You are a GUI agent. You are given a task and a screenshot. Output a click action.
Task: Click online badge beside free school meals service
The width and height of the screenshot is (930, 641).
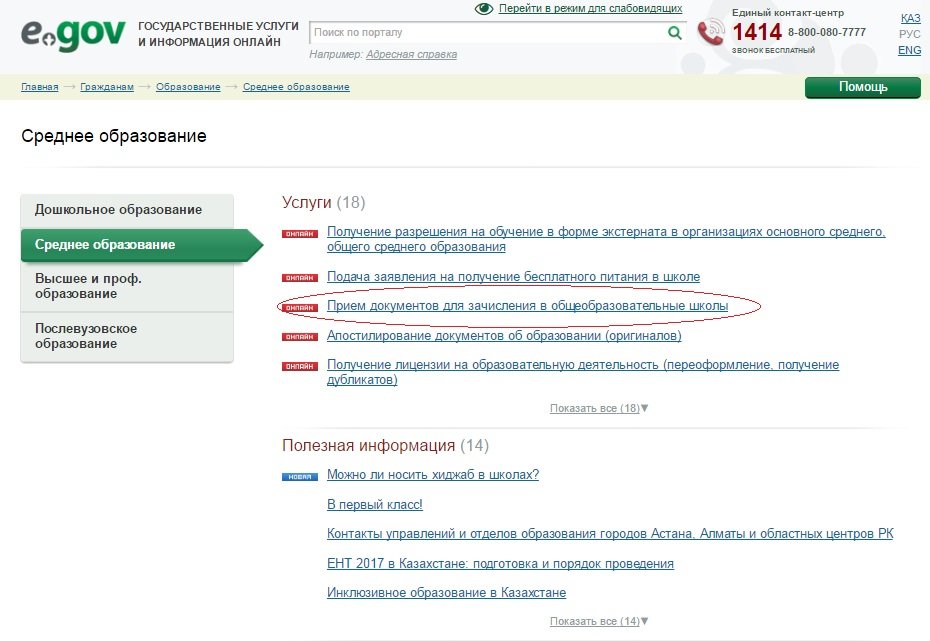coord(300,277)
